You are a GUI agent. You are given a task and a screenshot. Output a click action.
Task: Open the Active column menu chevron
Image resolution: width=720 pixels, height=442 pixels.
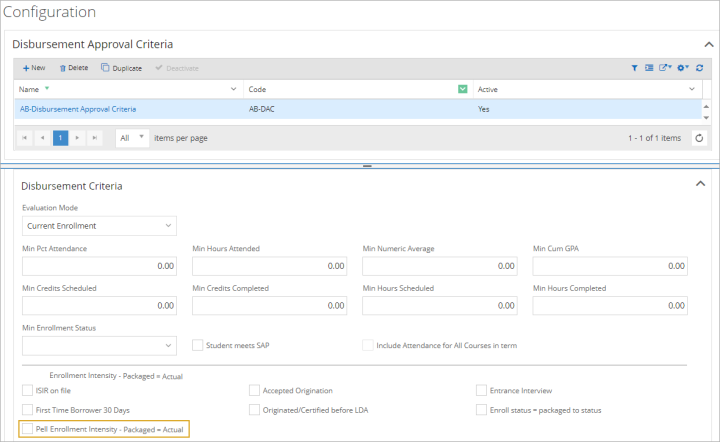[x=692, y=89]
